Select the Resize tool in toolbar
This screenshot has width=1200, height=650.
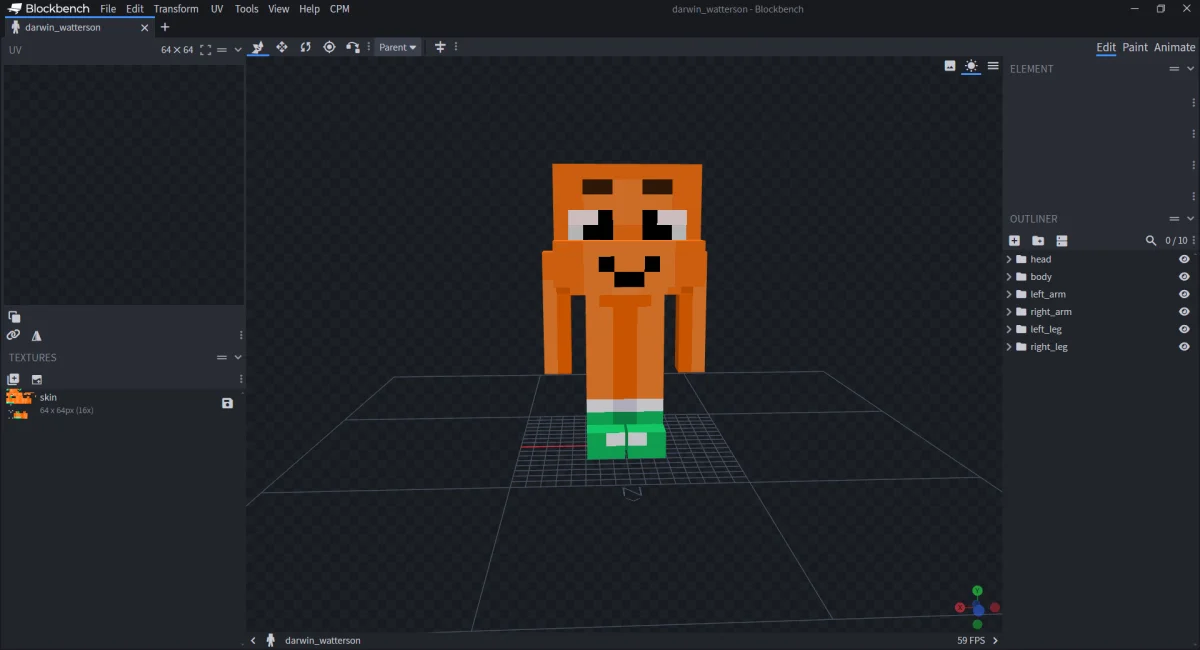[x=282, y=47]
